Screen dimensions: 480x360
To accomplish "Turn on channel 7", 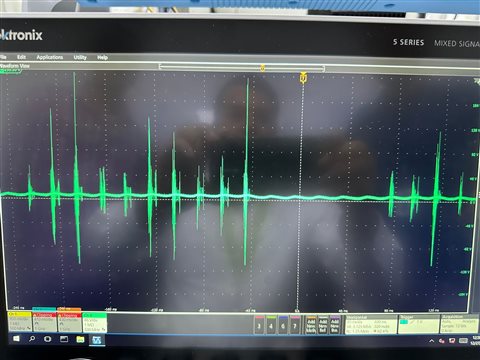I will [295, 325].
